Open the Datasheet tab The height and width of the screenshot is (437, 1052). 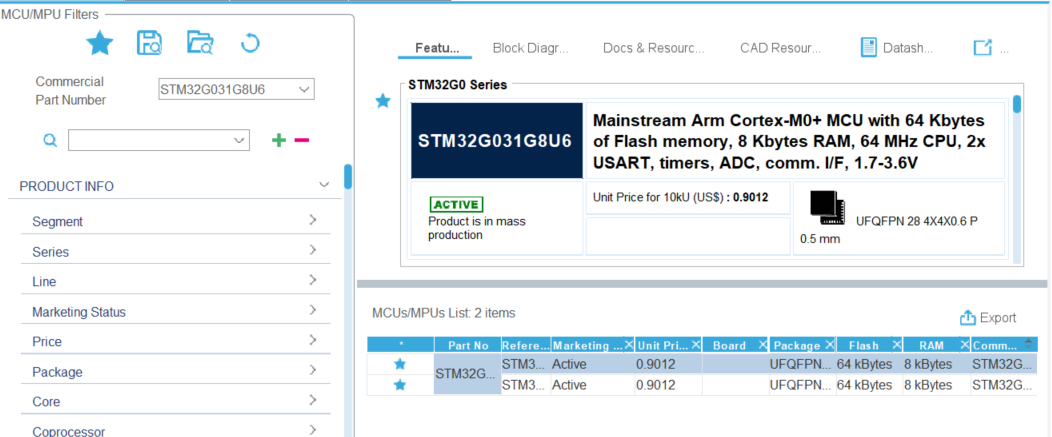click(908, 48)
